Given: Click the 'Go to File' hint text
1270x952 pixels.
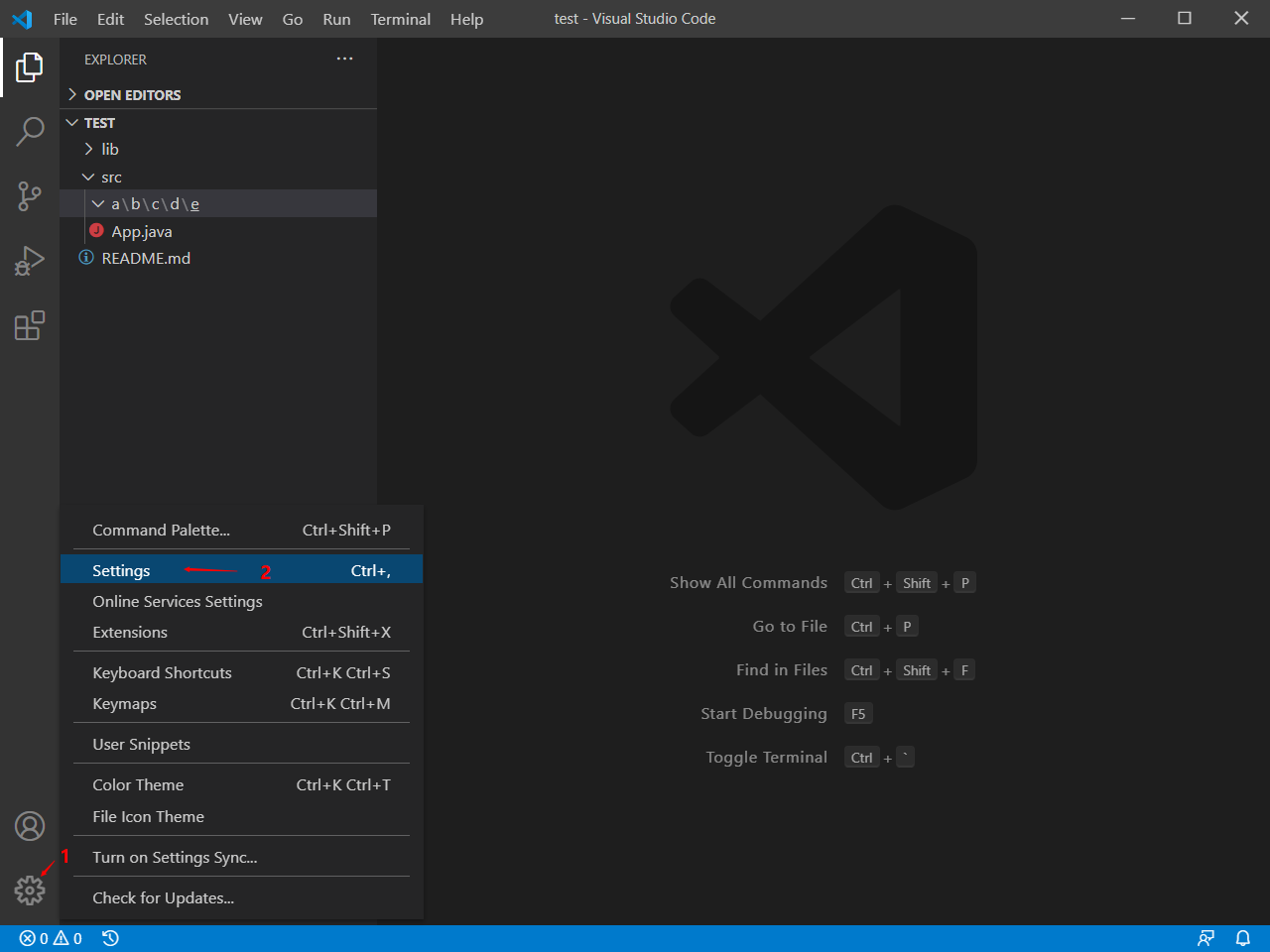Looking at the screenshot, I should 790,626.
